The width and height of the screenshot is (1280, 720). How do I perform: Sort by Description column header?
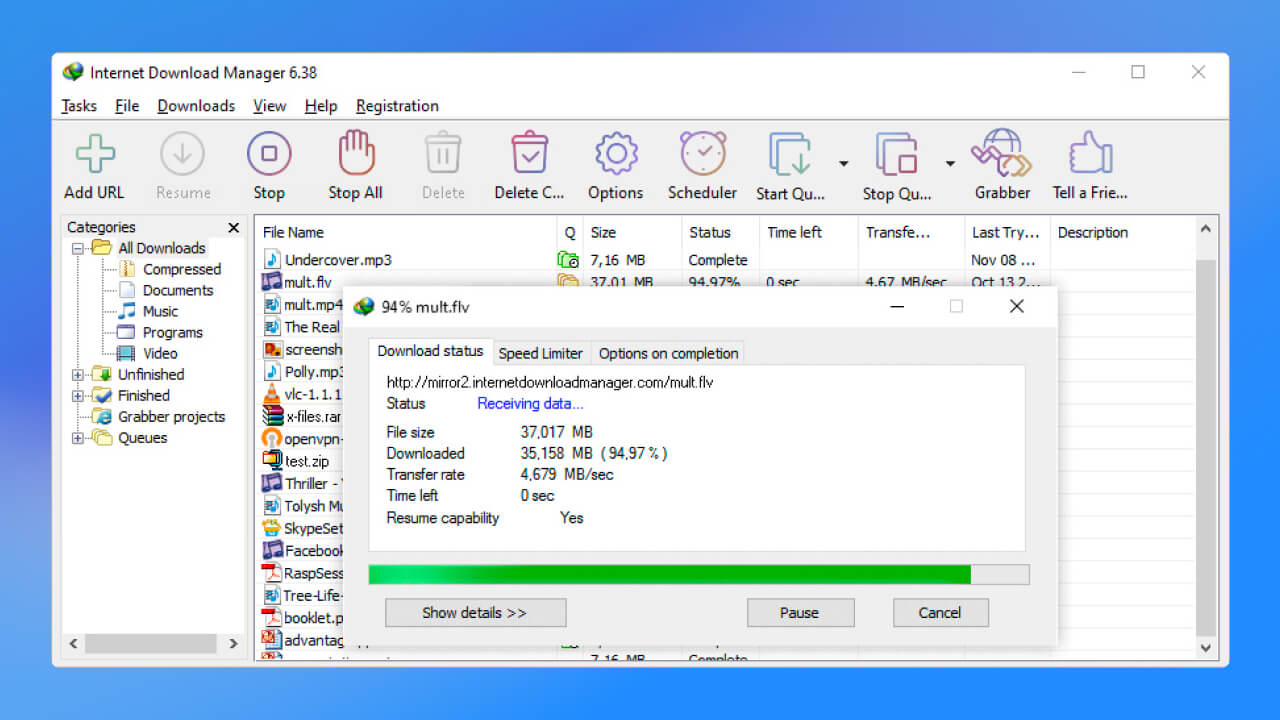(x=1122, y=232)
